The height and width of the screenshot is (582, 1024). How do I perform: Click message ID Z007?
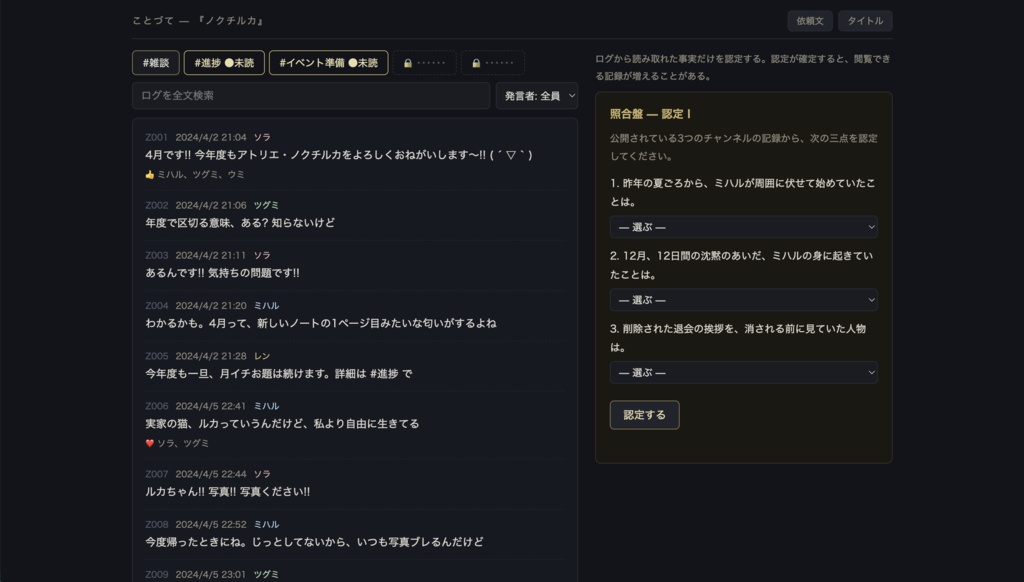157,474
